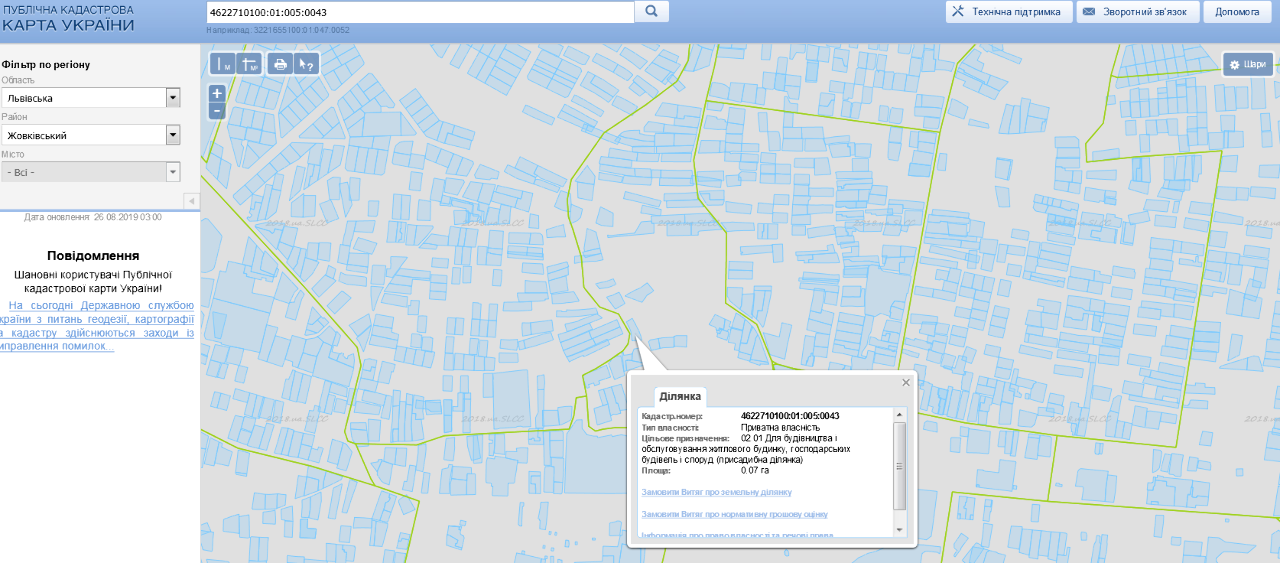
Task: Expand the disabled Місто dropdown
Action: (x=173, y=172)
